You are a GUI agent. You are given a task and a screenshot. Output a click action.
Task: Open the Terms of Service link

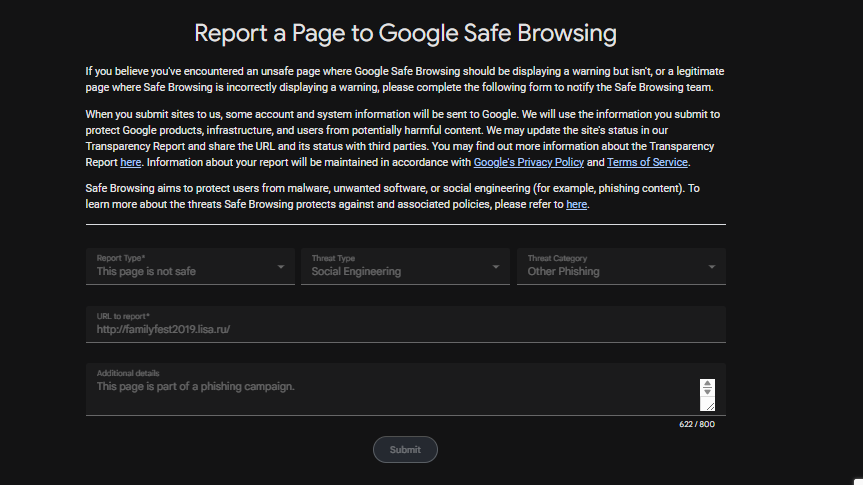(x=647, y=162)
